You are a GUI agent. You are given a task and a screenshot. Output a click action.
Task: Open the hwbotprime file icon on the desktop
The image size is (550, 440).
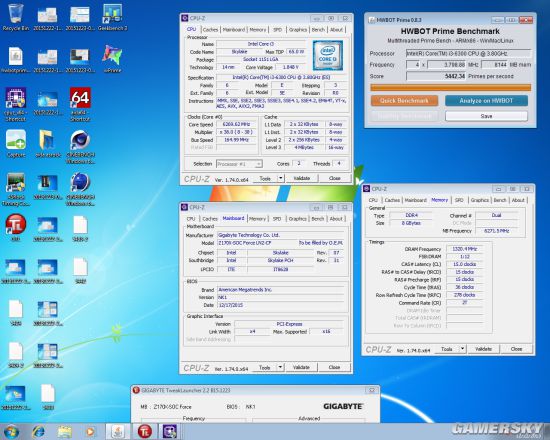15,59
